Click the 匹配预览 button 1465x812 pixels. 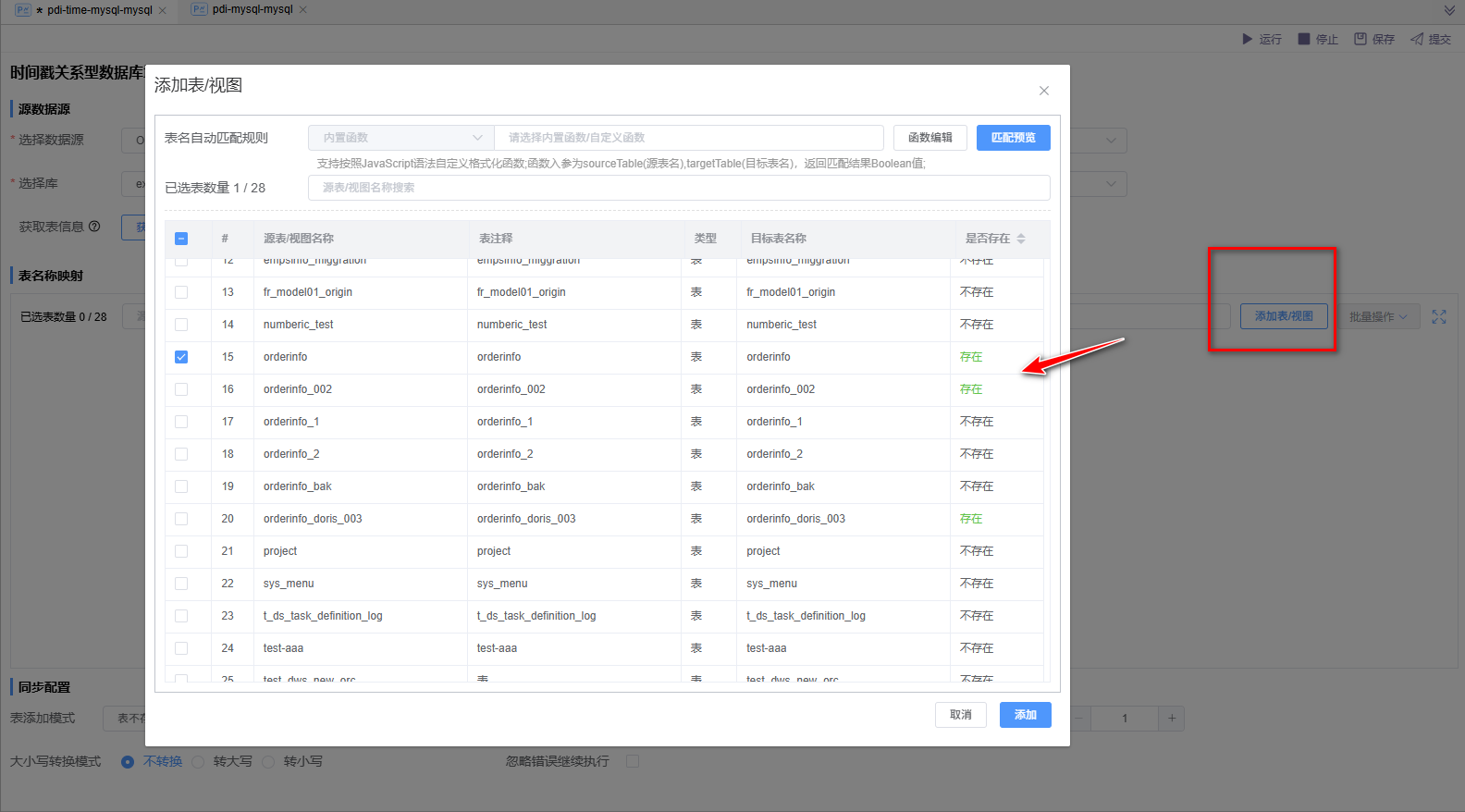click(x=1014, y=138)
